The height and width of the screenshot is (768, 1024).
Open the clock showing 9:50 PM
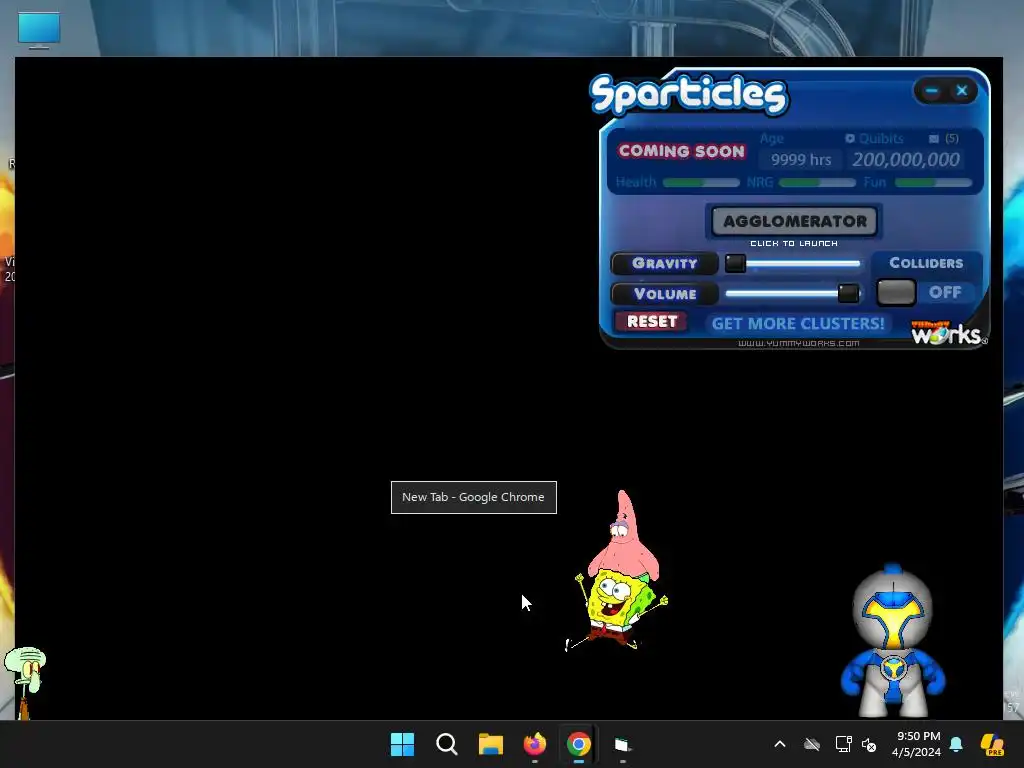pyautogui.click(x=918, y=744)
